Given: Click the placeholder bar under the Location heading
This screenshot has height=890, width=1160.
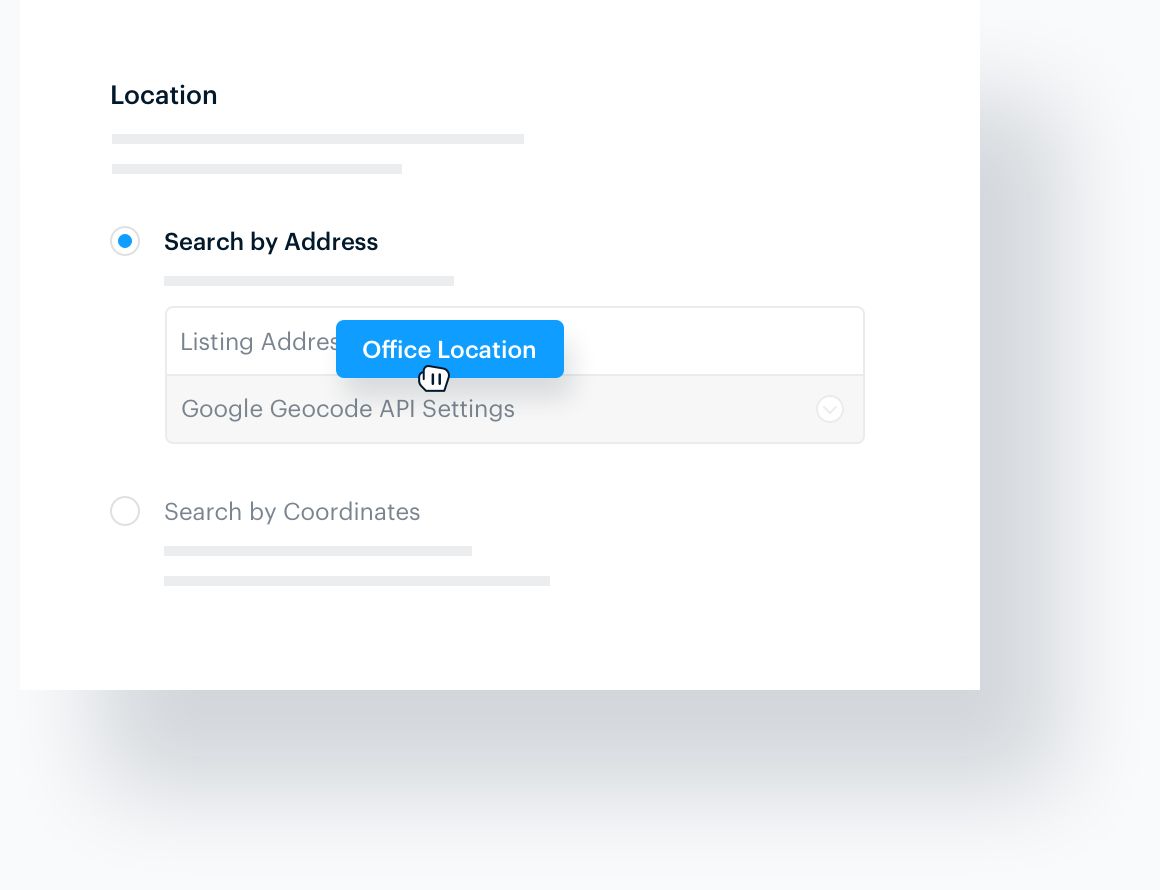Looking at the screenshot, I should [x=317, y=139].
